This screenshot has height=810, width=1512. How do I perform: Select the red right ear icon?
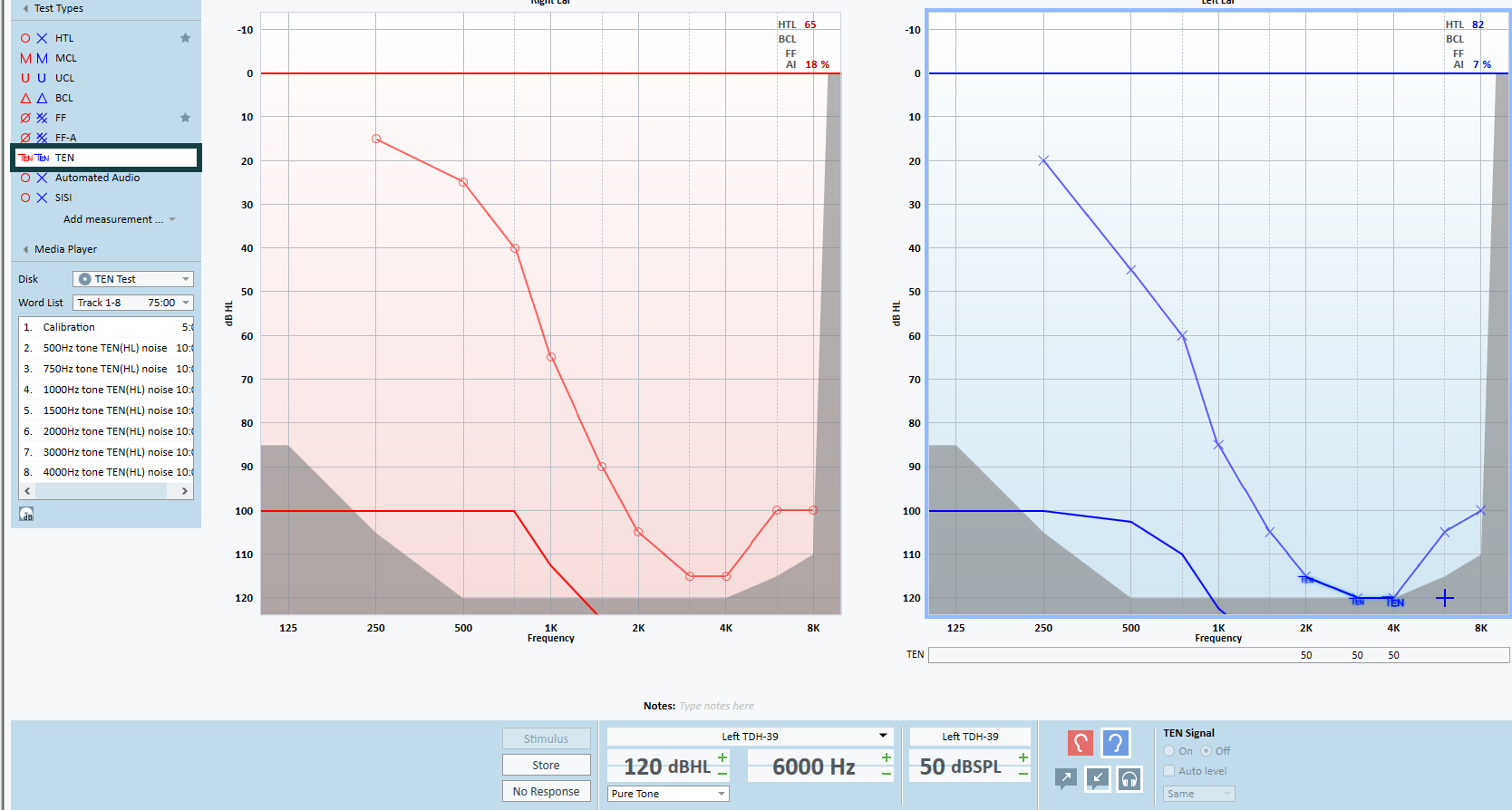click(1081, 744)
